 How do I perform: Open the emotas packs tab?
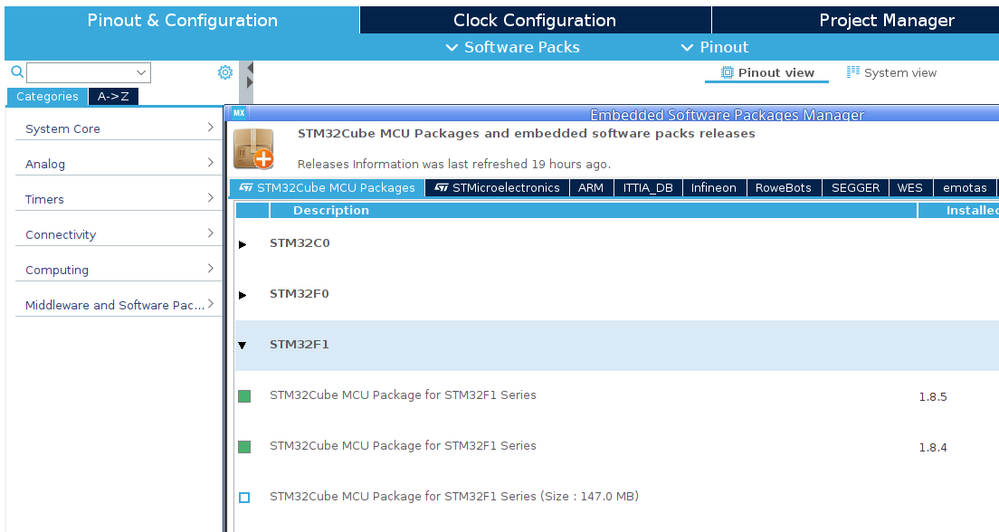click(x=965, y=188)
